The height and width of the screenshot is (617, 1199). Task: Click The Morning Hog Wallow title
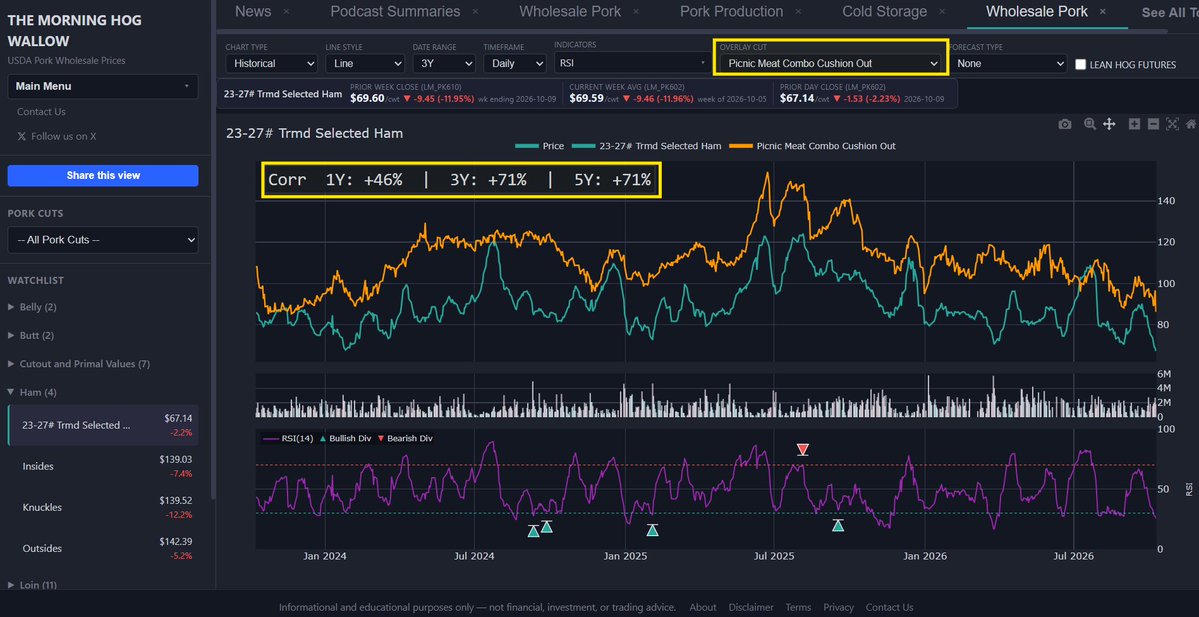tap(74, 31)
